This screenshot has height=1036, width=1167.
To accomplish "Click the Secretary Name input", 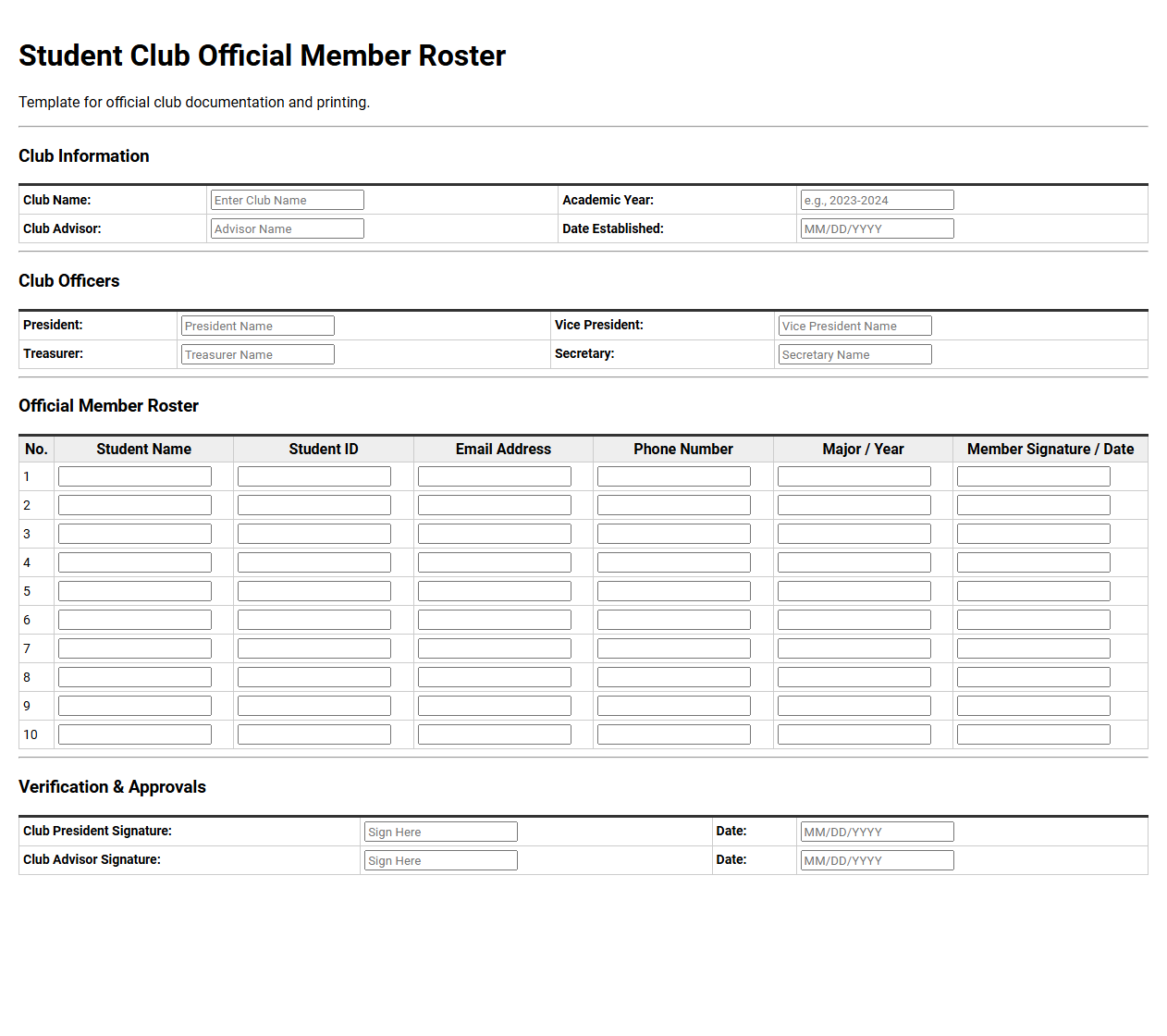I will 855,354.
